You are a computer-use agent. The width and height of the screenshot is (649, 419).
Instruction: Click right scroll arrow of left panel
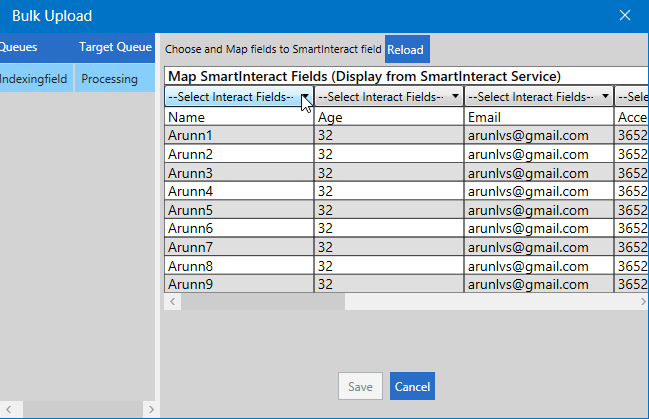(x=150, y=409)
